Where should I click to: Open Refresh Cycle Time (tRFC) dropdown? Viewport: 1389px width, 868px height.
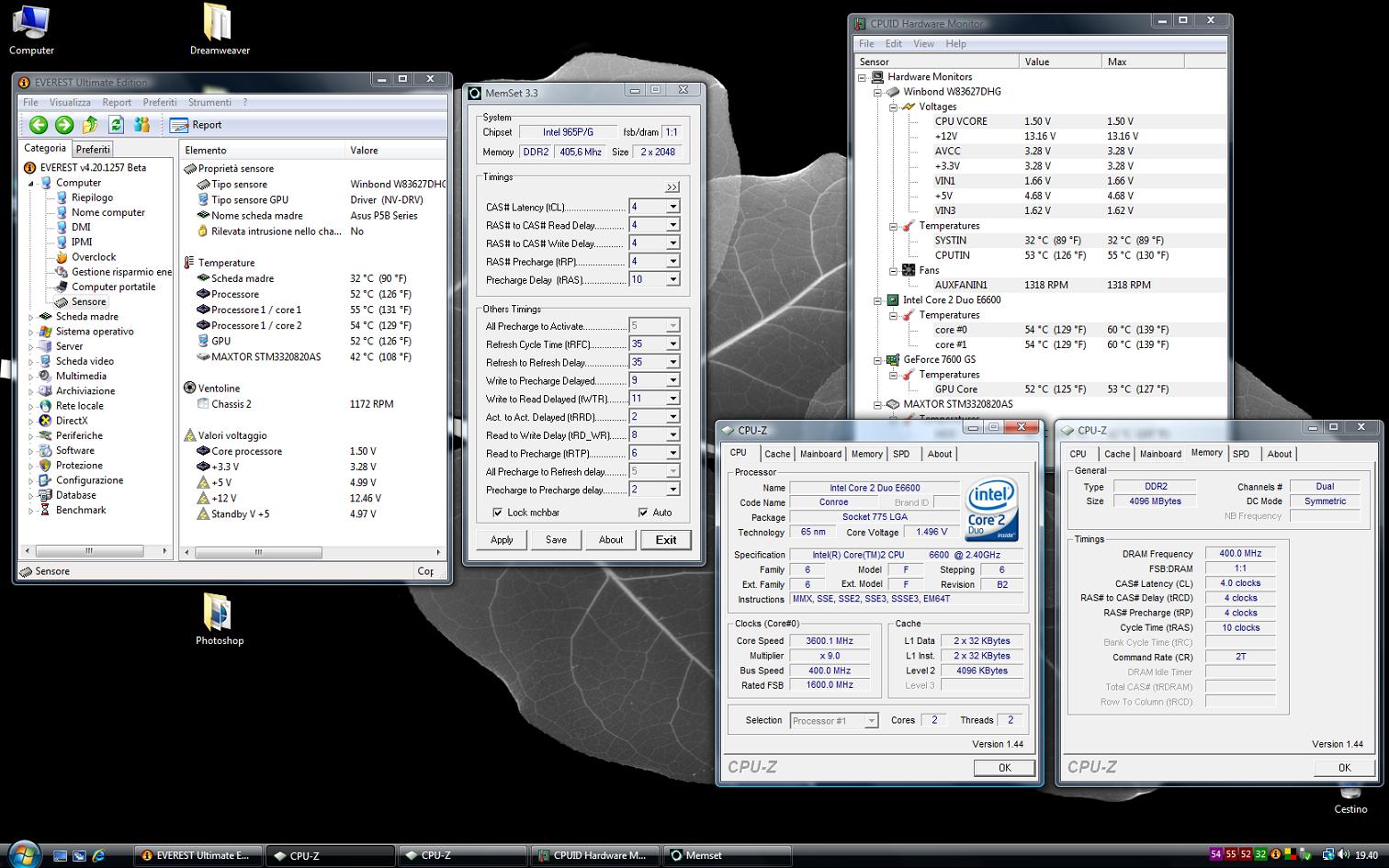pyautogui.click(x=672, y=344)
